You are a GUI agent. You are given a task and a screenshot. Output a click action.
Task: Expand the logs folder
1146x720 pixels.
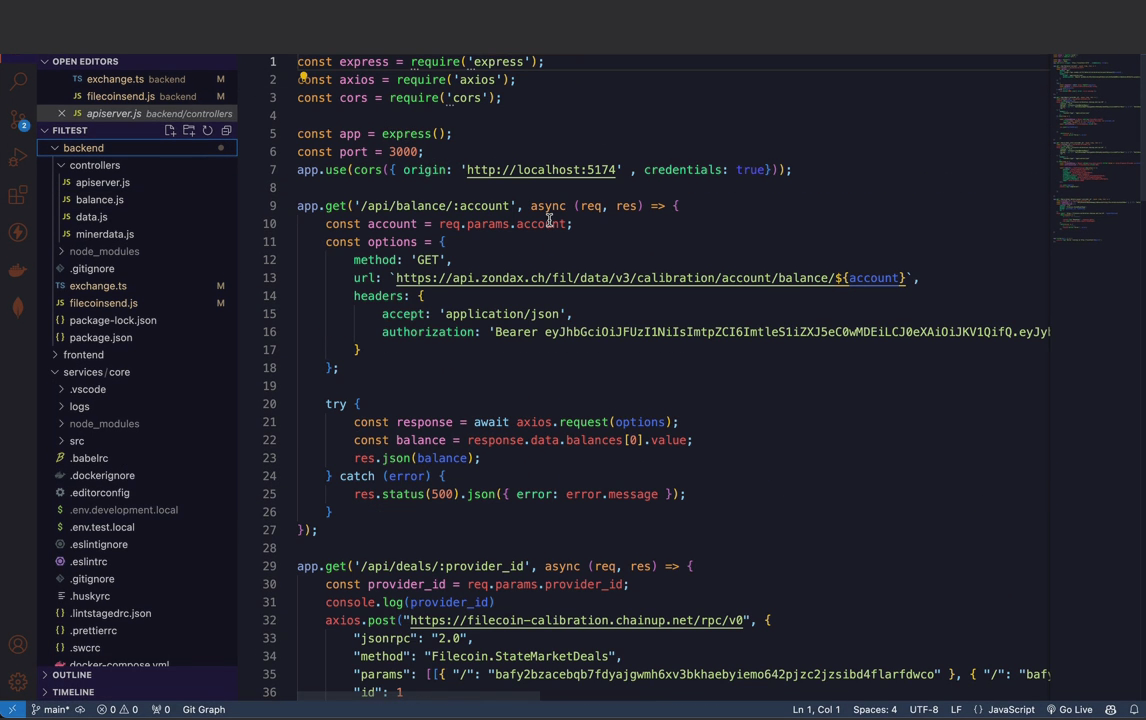point(137,406)
